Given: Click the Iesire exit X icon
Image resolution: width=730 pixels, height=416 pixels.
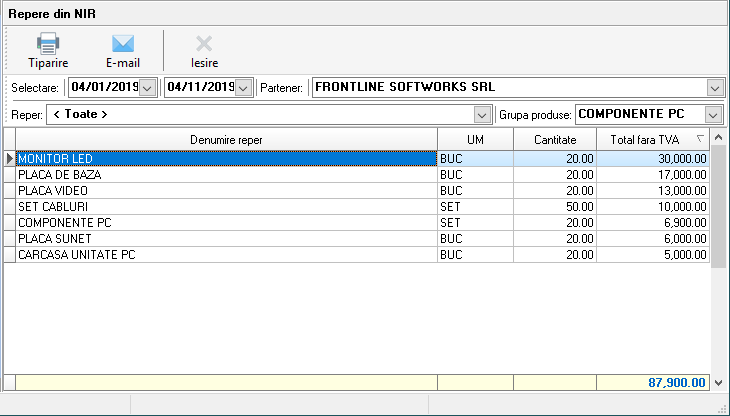Looking at the screenshot, I should tap(204, 43).
